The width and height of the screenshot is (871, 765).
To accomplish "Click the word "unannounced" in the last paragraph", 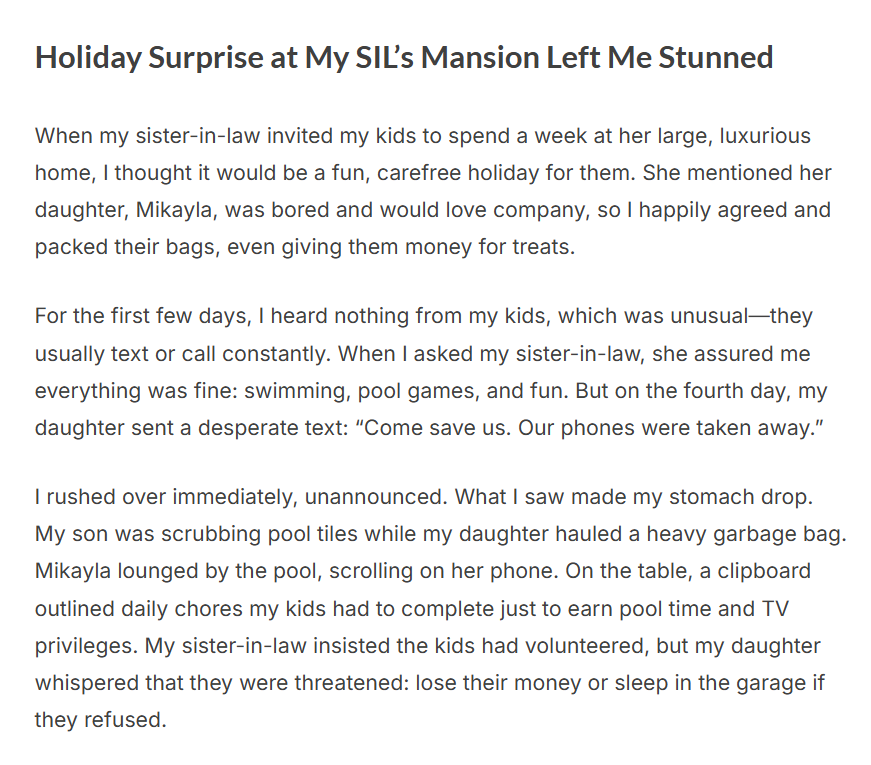I will click(372, 497).
